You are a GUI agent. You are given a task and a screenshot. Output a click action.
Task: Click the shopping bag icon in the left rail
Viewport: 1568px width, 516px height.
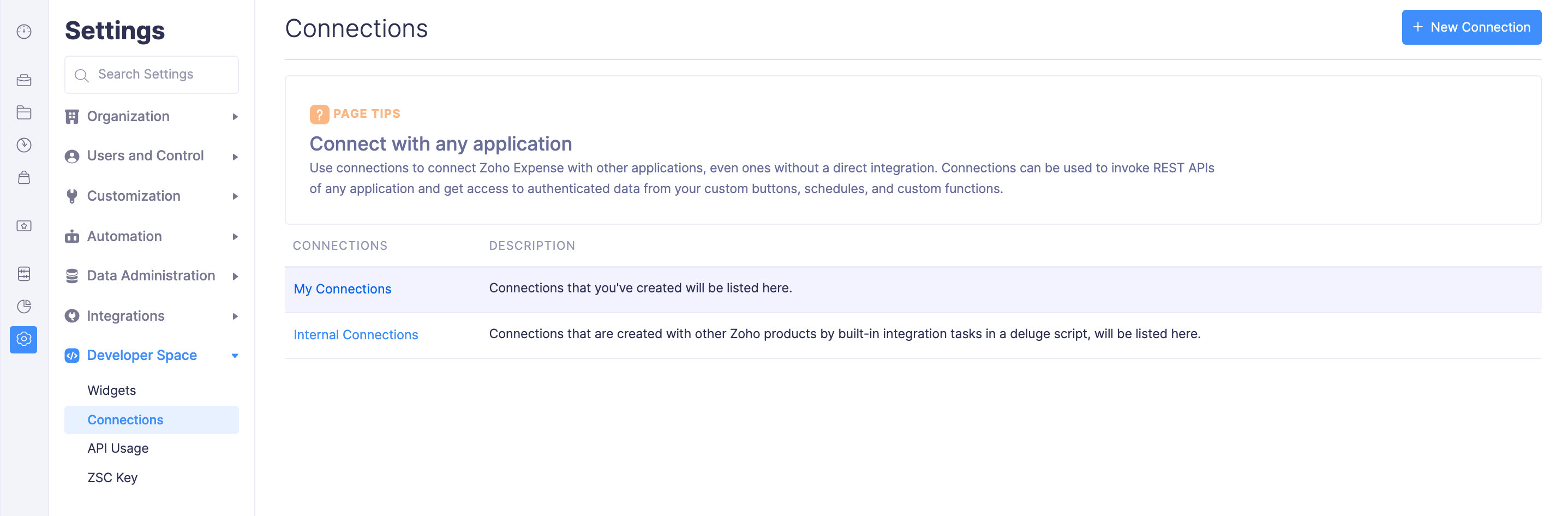coord(24,178)
